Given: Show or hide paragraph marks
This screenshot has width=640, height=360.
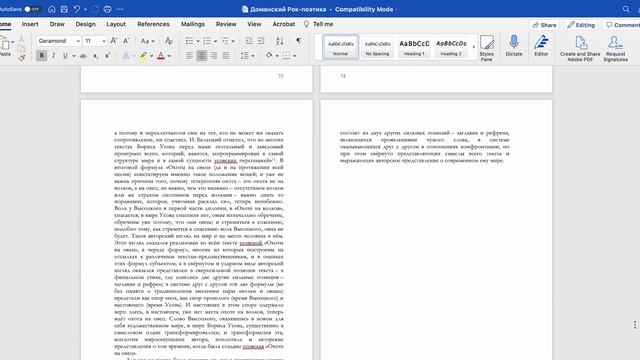Looking at the screenshot, I should [x=299, y=41].
